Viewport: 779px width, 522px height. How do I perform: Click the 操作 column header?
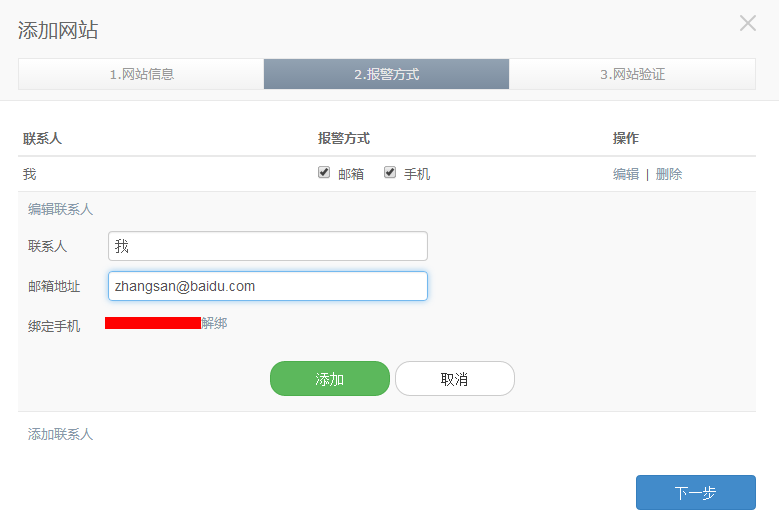(x=625, y=138)
